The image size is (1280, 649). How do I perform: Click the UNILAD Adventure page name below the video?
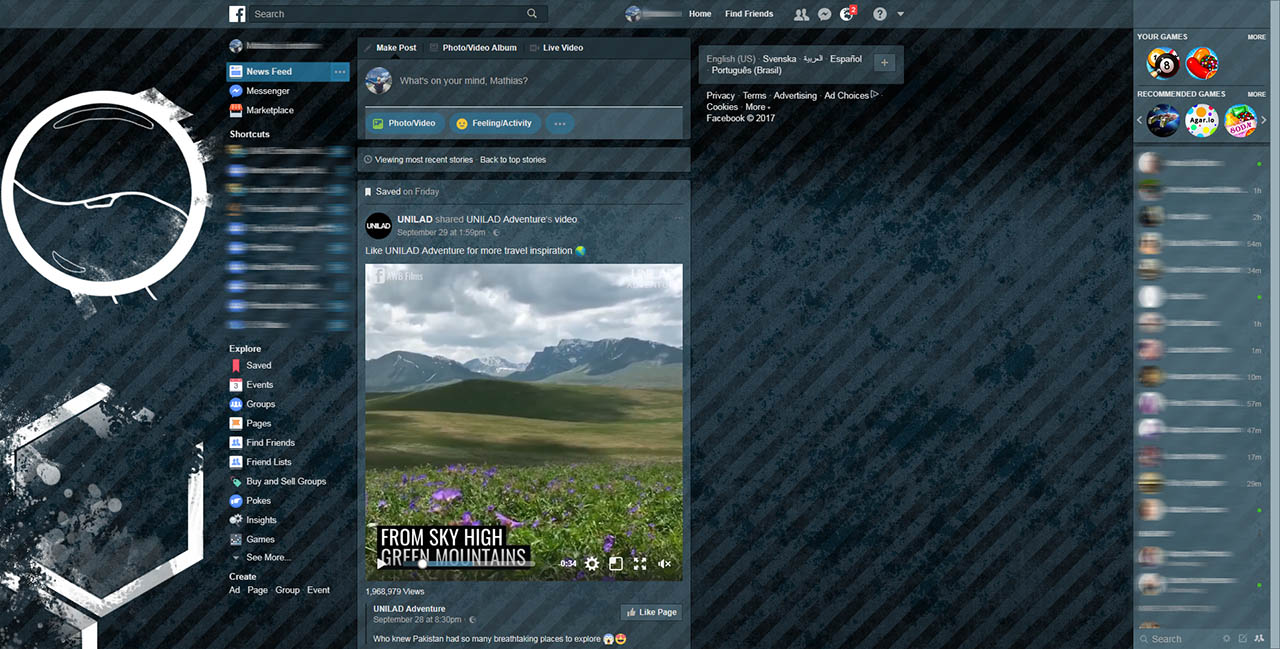409,608
